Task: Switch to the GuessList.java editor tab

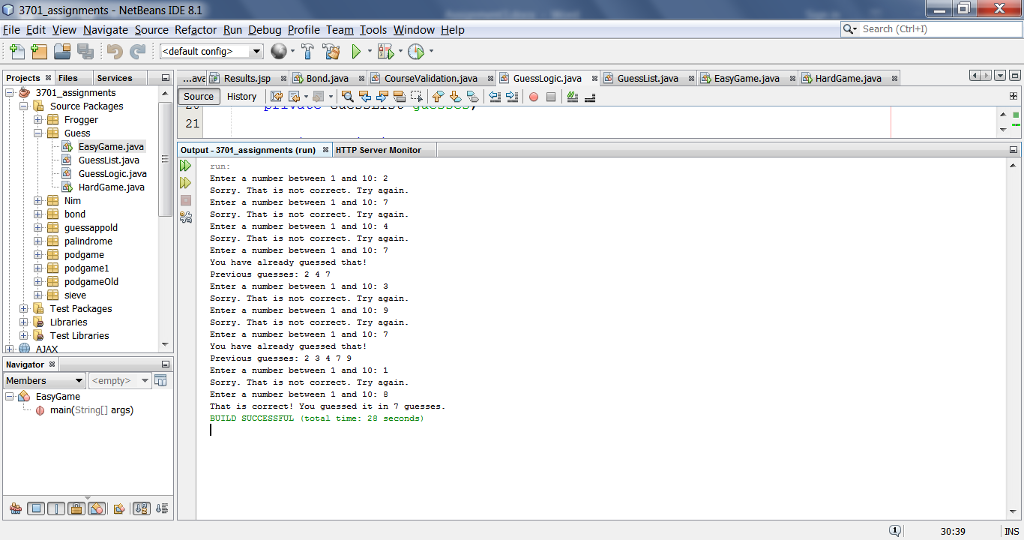Action: [646, 78]
